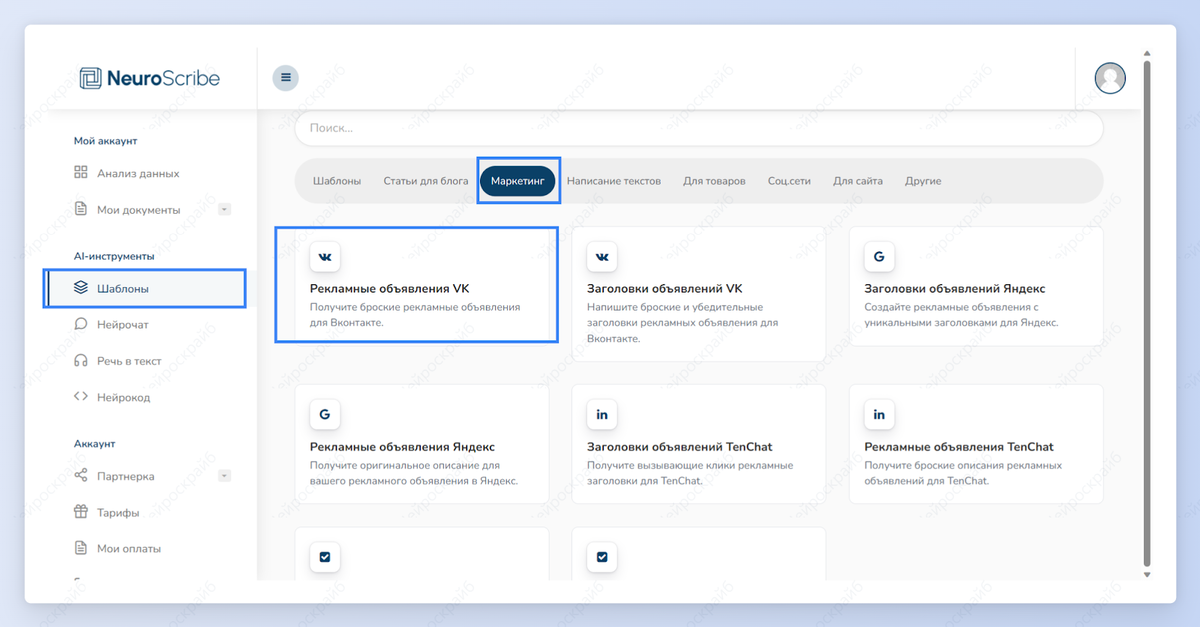
Task: Click VK icon on Заголовки объявлений VK card
Action: pos(602,257)
